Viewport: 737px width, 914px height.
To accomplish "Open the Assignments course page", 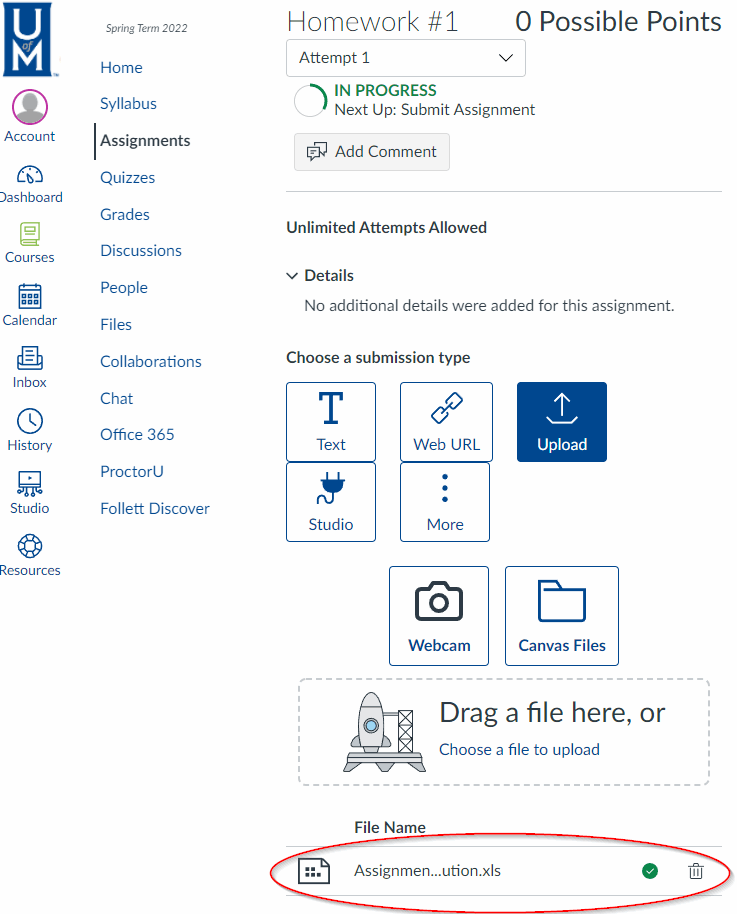I will pos(145,140).
